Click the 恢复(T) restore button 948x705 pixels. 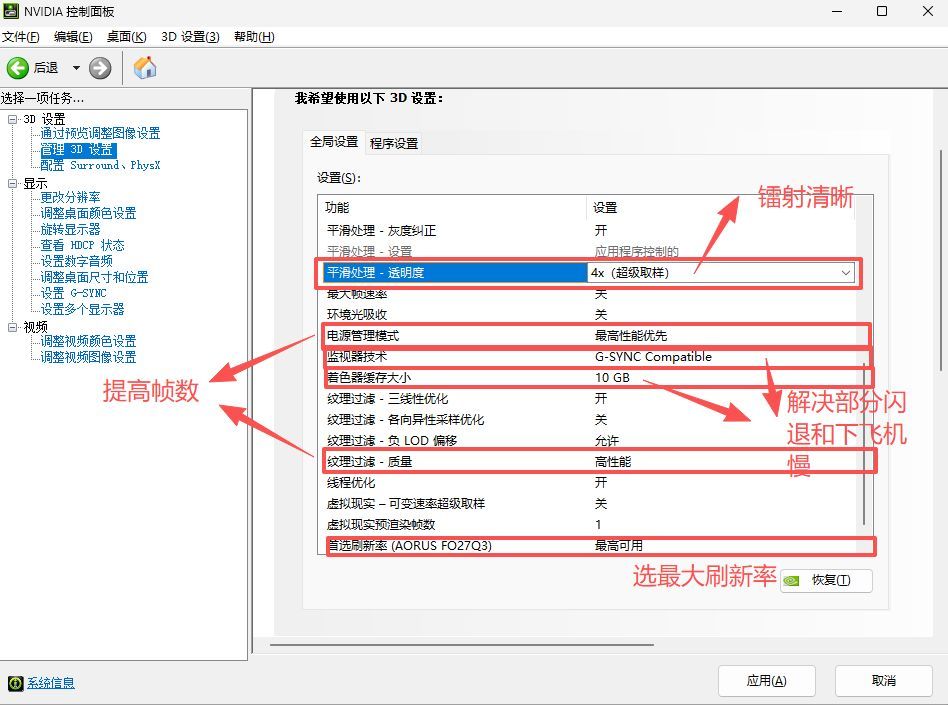pos(826,580)
